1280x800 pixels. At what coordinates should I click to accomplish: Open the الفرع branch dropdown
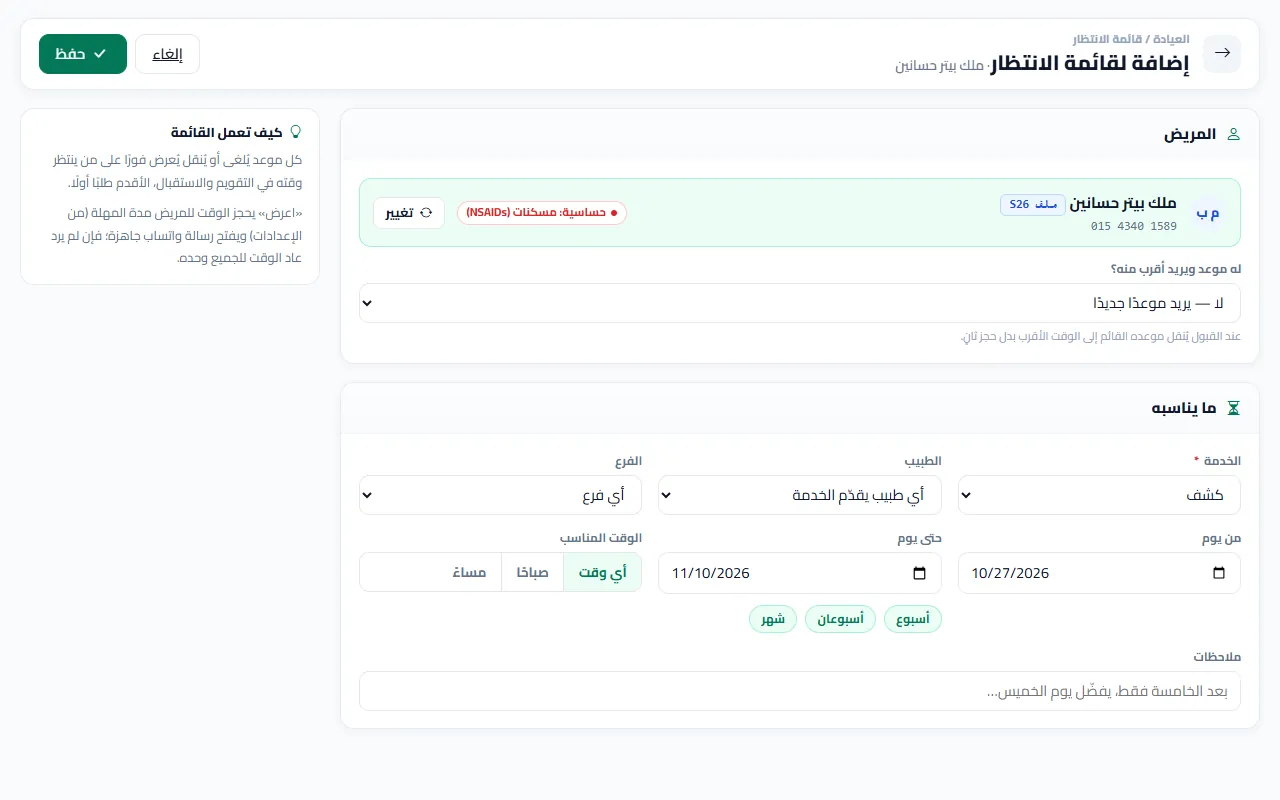click(500, 495)
